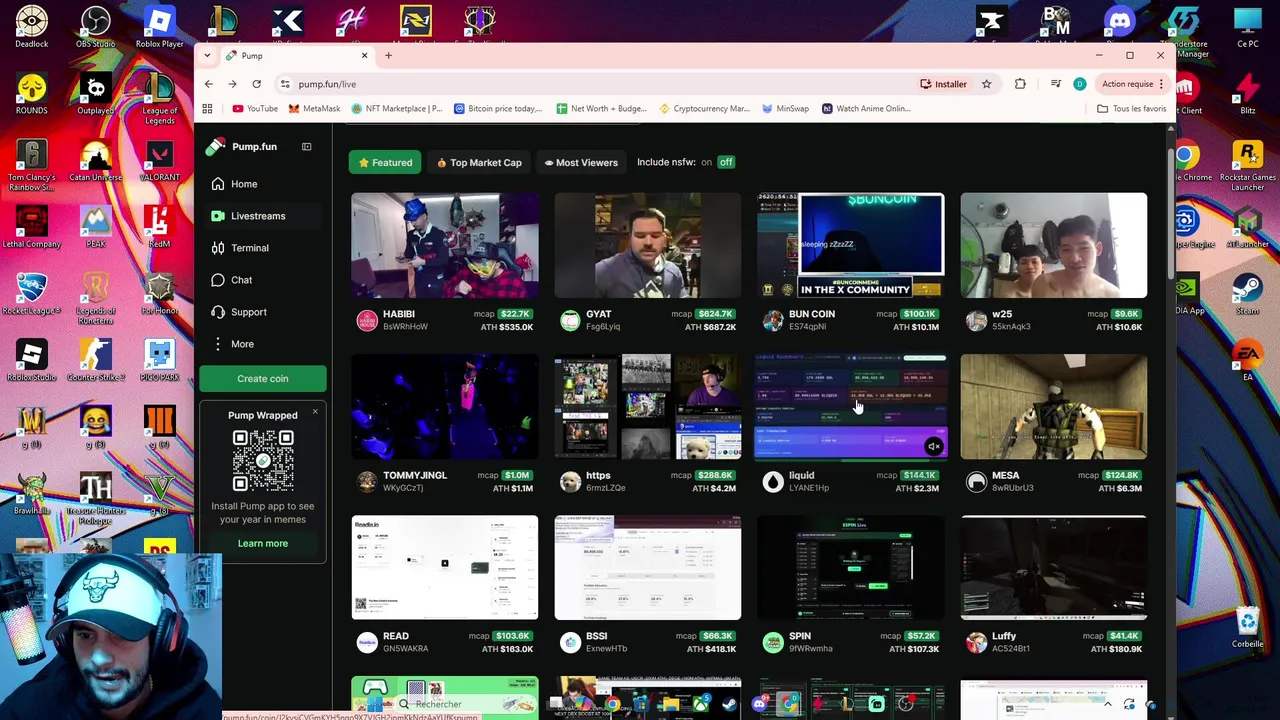
Task: Open the HABIBI livestream thumbnail
Action: tap(445, 246)
